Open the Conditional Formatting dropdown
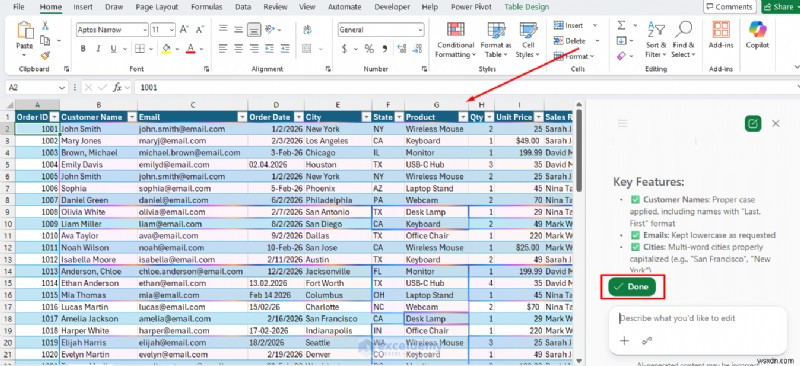 [455, 40]
